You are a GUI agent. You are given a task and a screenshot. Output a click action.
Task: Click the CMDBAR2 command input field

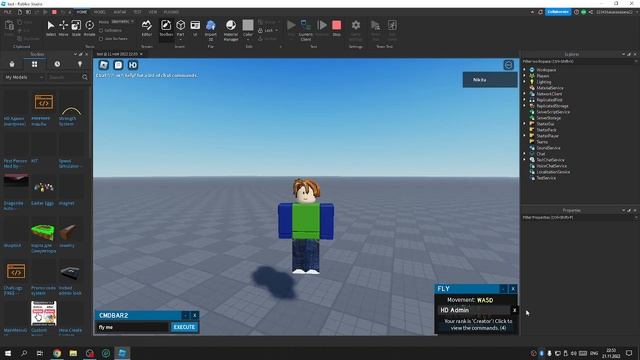pos(133,327)
